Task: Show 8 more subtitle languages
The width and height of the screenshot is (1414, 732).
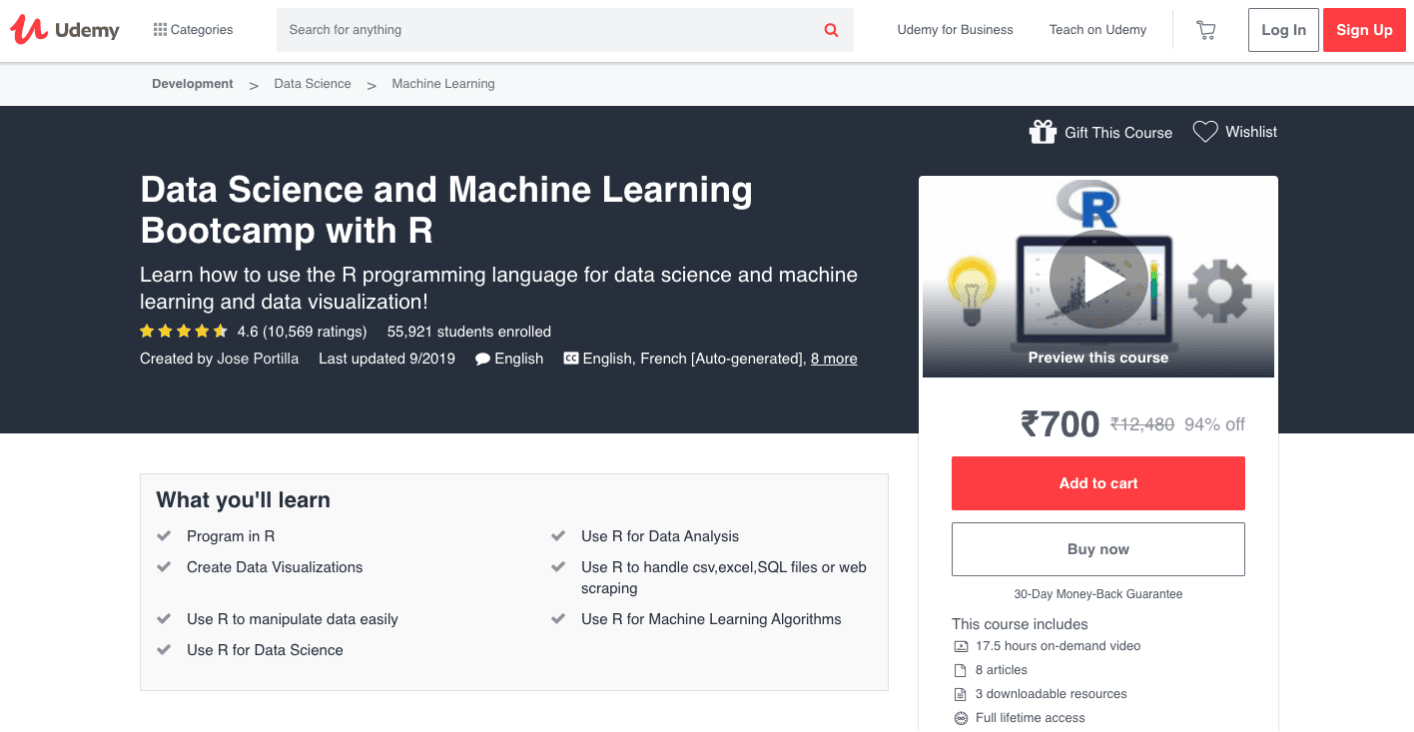Action: [x=834, y=359]
